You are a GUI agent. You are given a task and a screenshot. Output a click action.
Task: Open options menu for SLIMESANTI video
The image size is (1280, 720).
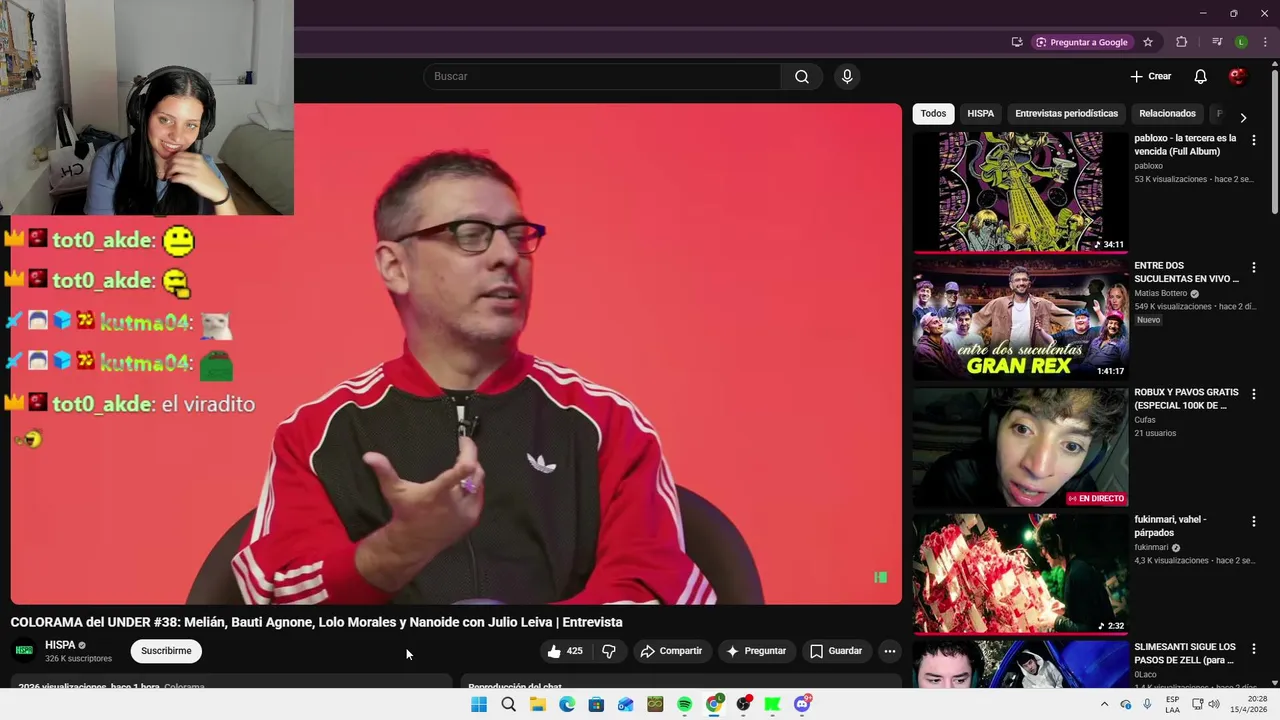[1253, 648]
